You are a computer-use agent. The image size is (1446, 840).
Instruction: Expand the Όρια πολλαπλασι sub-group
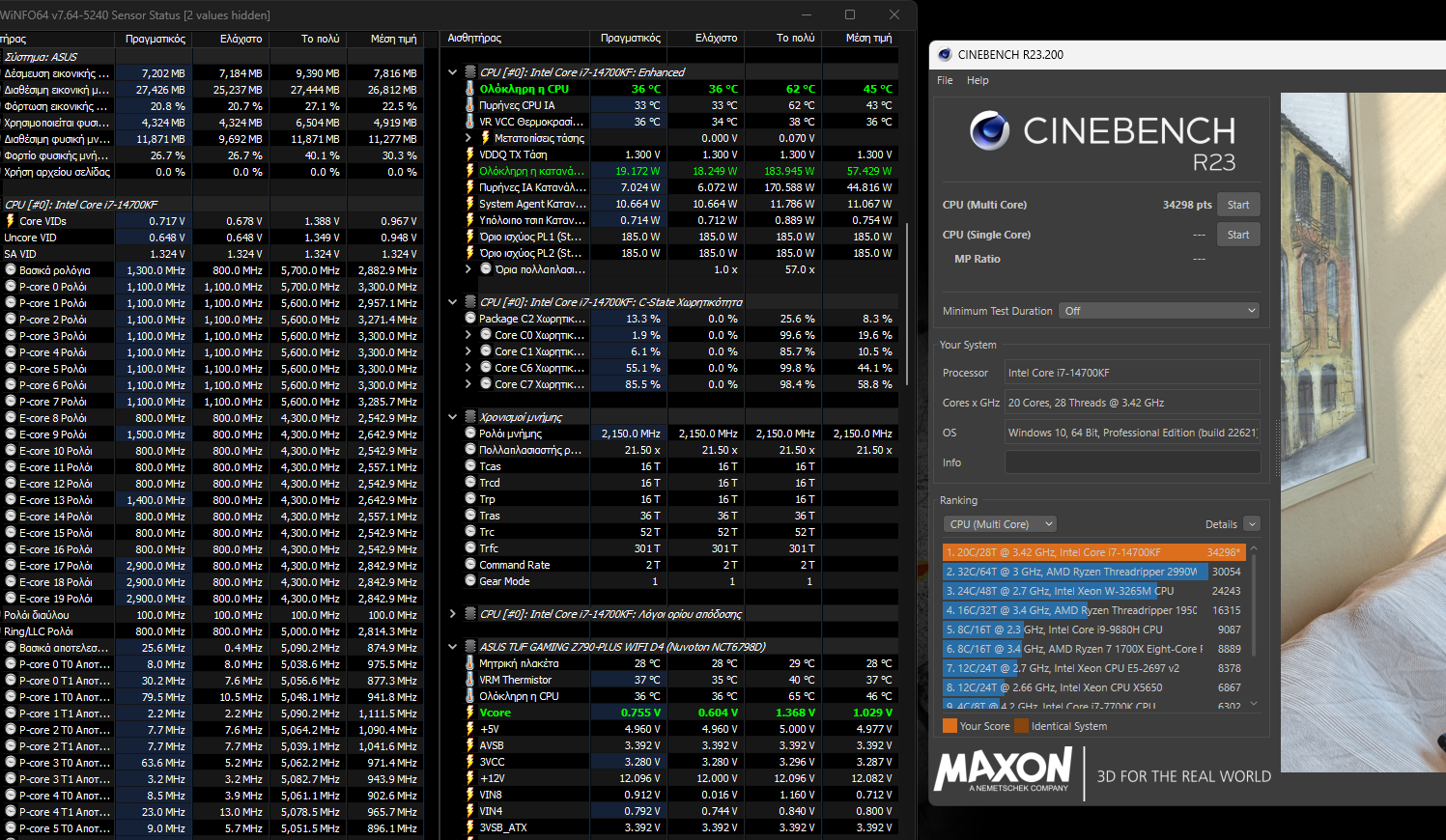[x=468, y=269]
